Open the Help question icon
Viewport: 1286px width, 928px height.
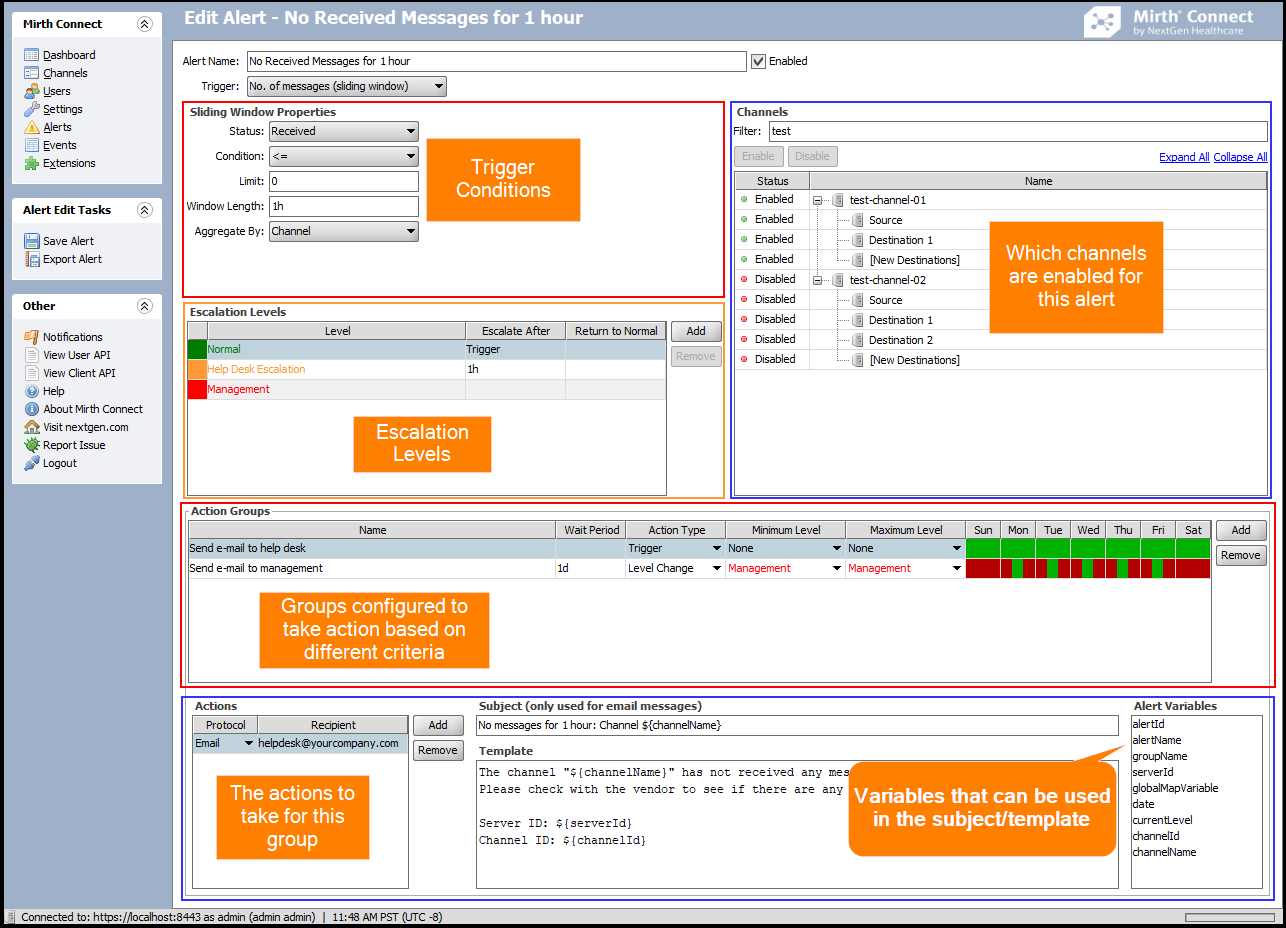tap(31, 391)
